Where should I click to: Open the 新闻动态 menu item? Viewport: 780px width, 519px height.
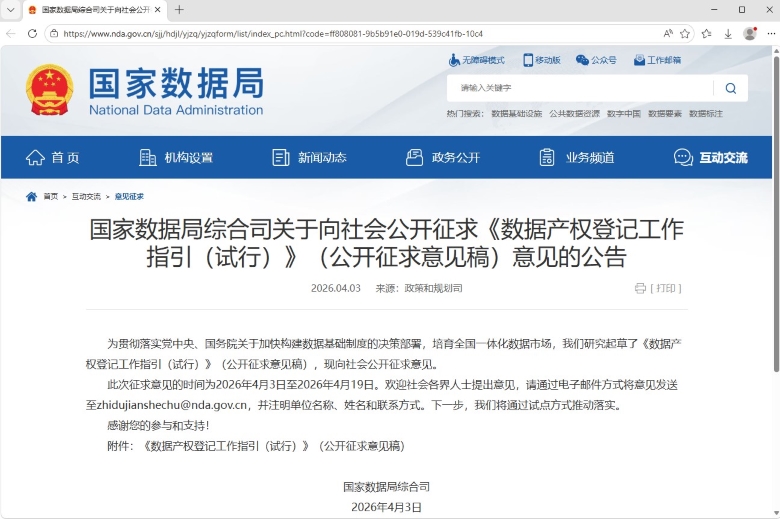(x=309, y=157)
